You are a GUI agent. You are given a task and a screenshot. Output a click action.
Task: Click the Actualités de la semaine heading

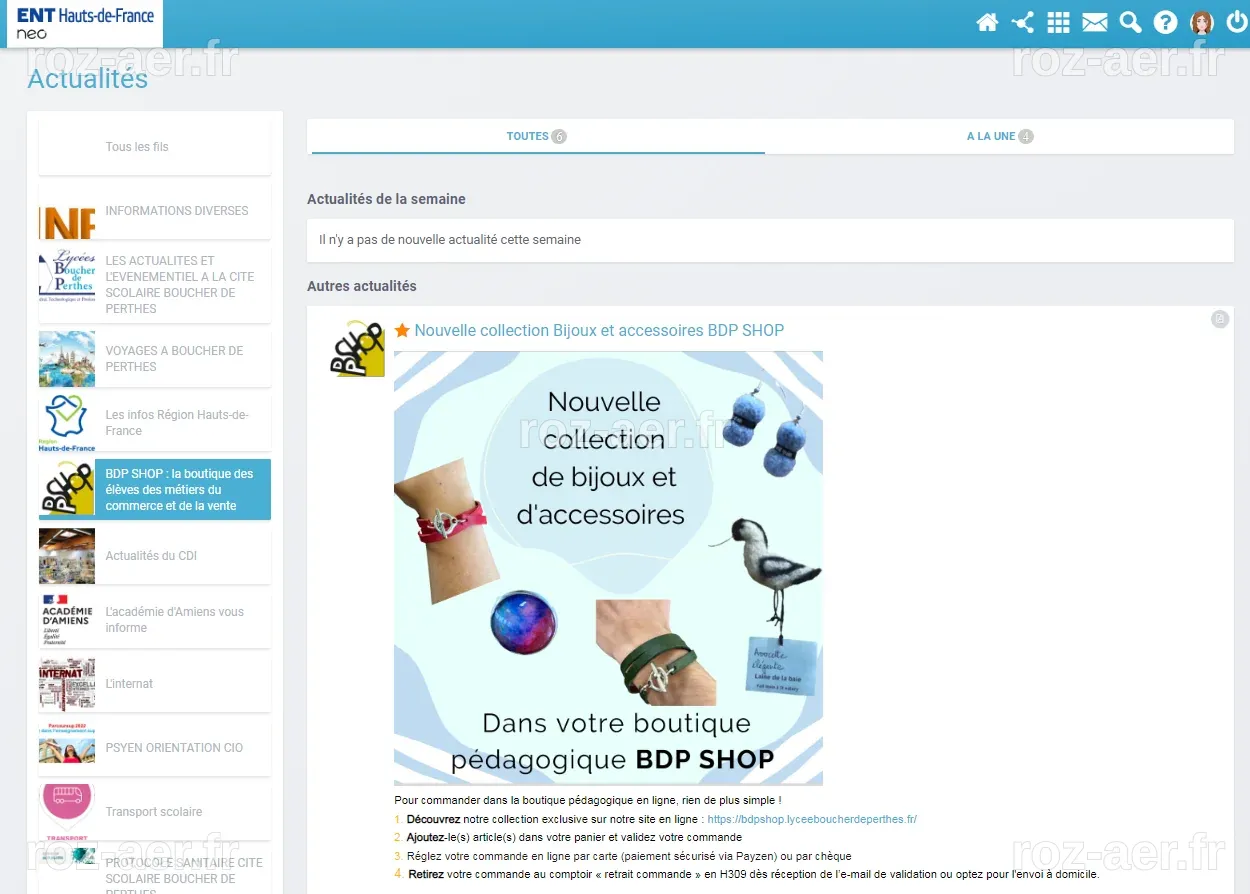(x=386, y=199)
